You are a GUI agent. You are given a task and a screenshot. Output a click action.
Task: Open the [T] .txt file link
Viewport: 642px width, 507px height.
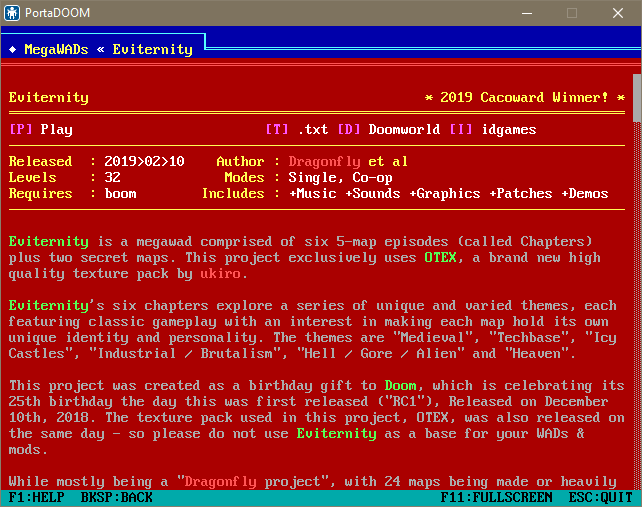pos(297,129)
